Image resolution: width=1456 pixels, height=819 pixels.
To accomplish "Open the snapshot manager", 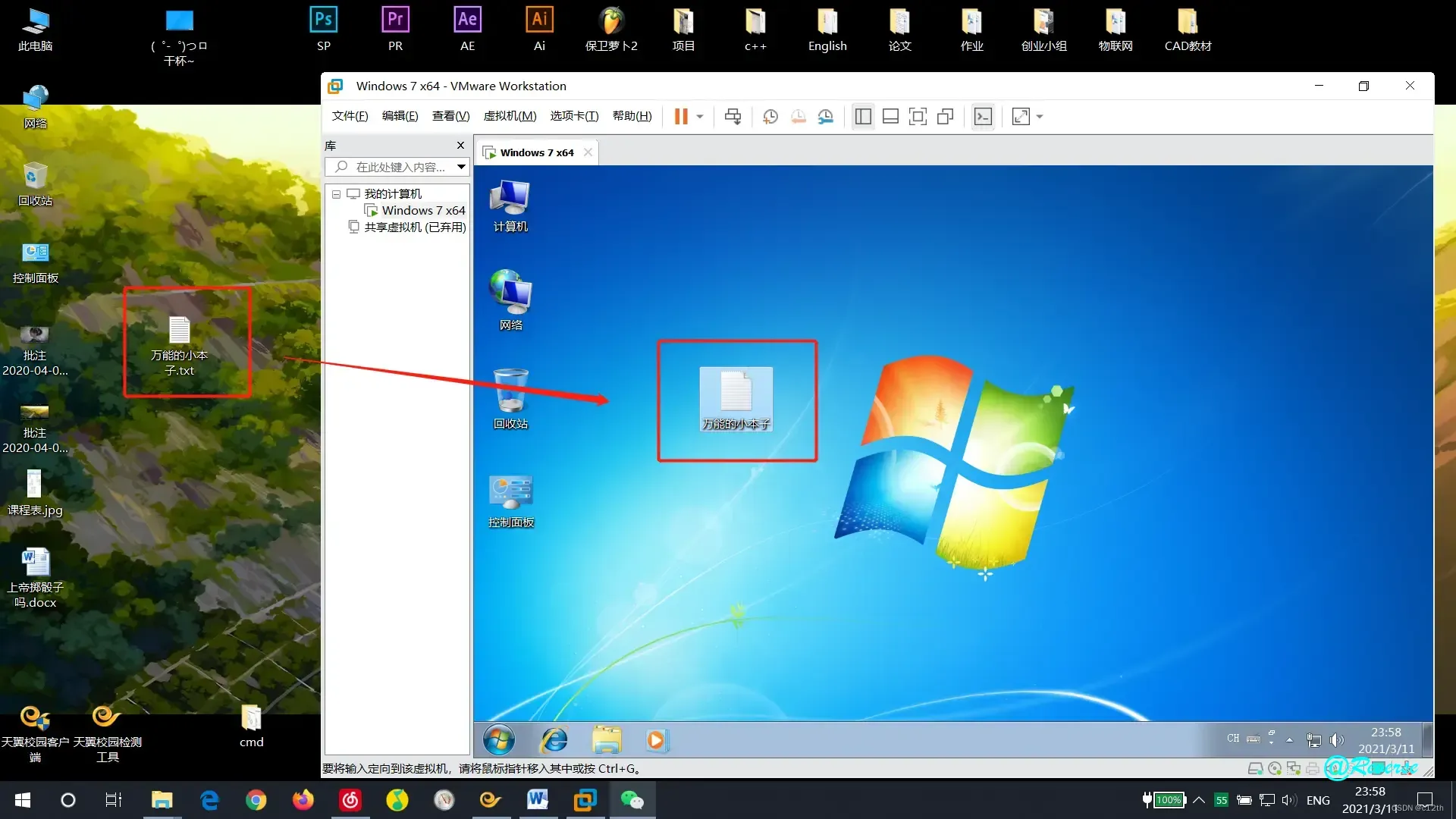I will (825, 116).
